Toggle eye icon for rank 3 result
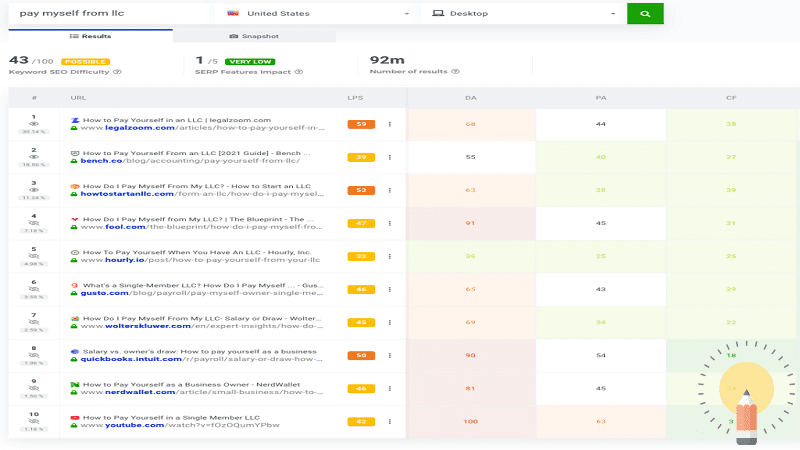This screenshot has width=800, height=450. click(x=34, y=190)
